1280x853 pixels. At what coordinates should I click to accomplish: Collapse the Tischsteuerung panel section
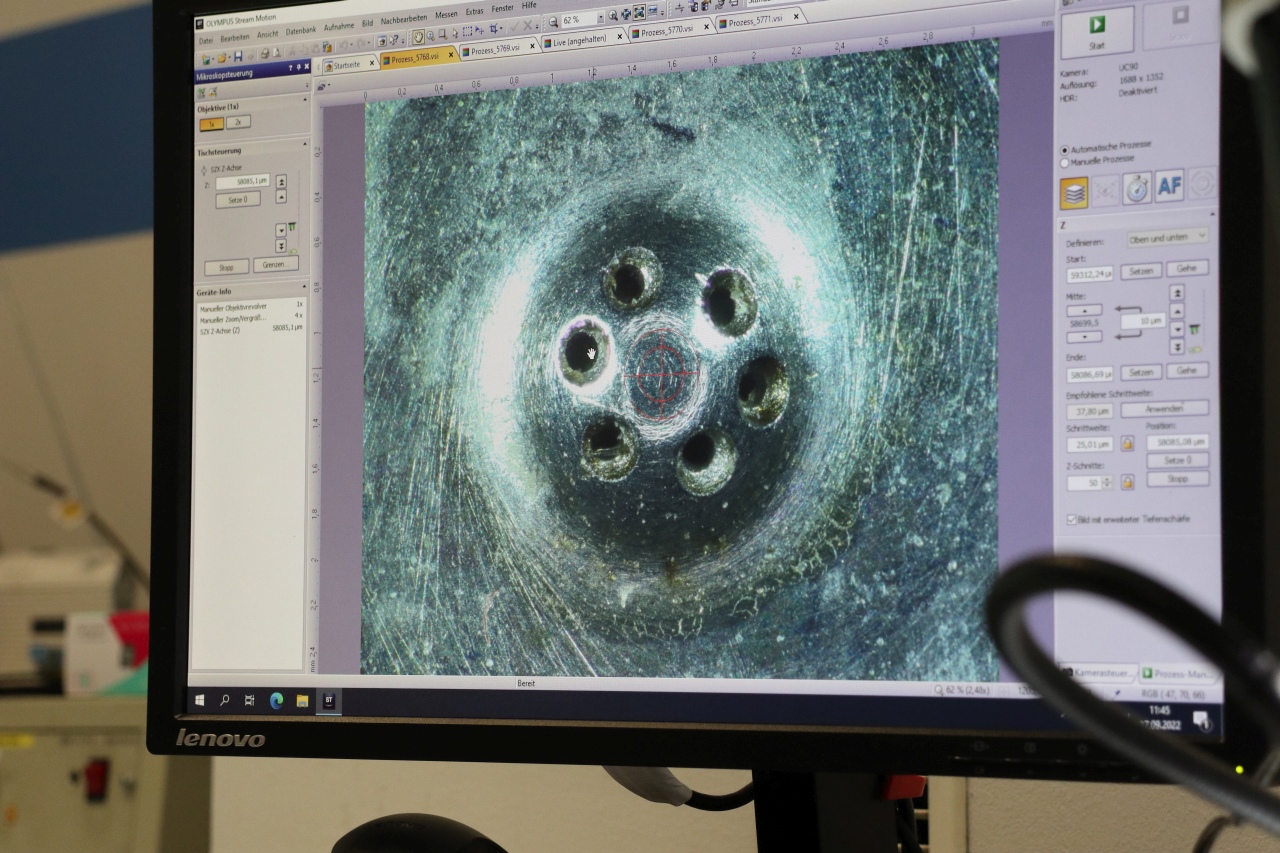pyautogui.click(x=305, y=143)
